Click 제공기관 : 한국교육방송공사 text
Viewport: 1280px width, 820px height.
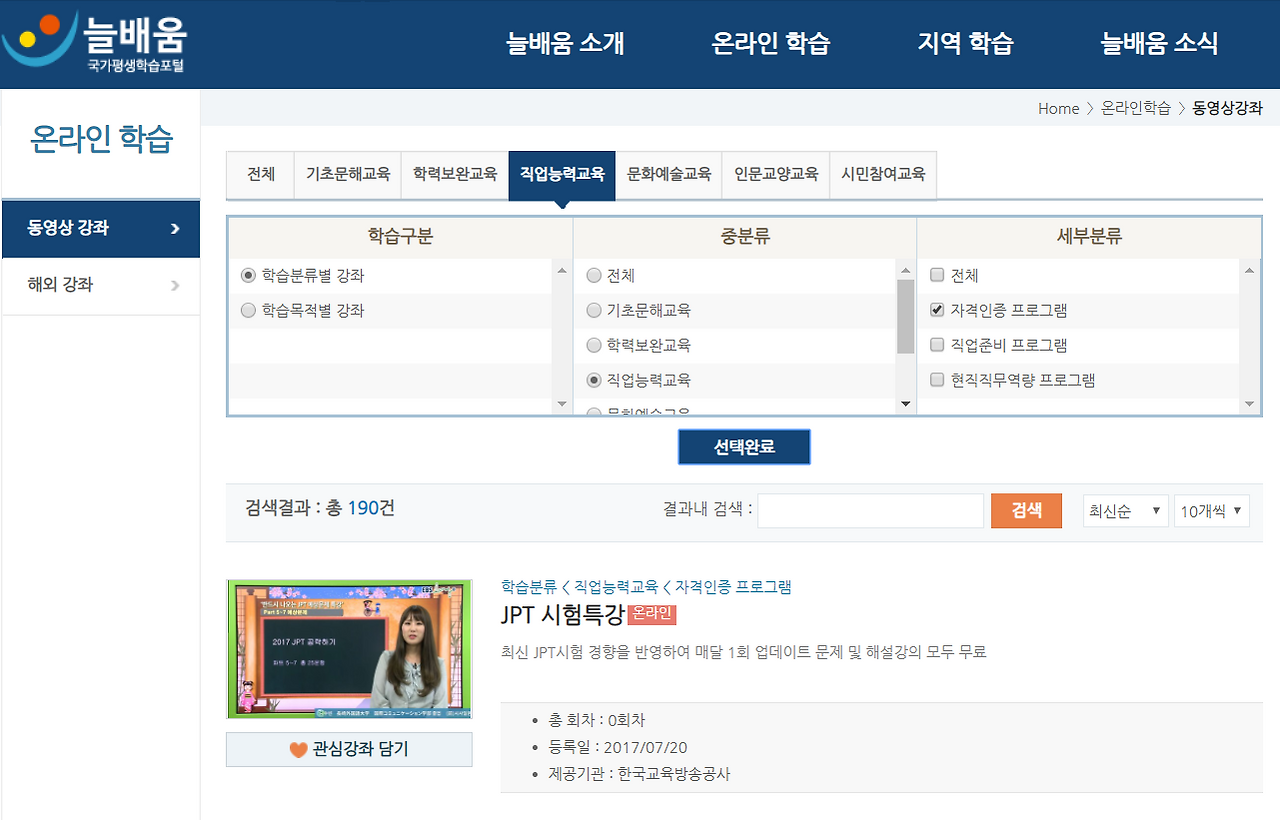(639, 774)
